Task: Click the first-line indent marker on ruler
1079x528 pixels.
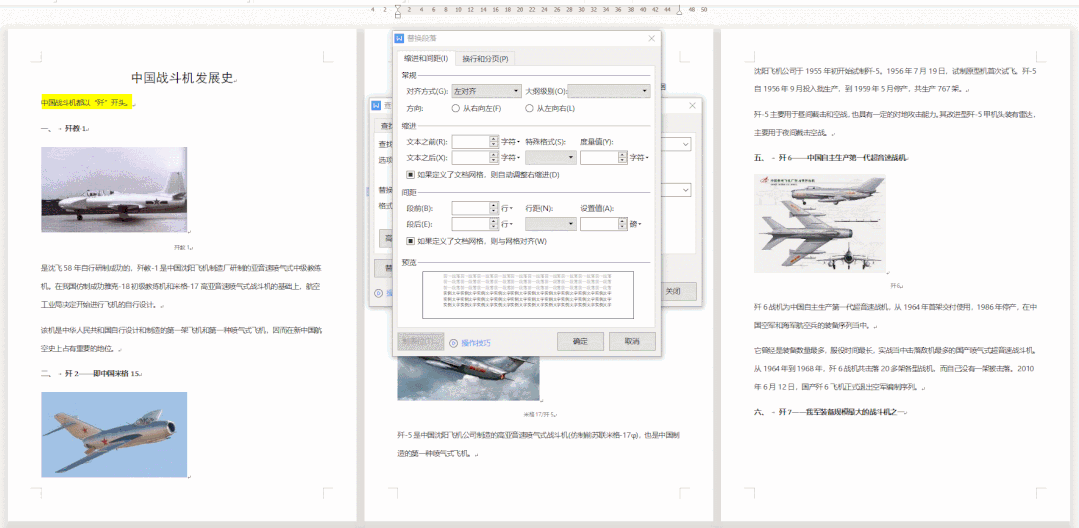Action: (x=398, y=8)
